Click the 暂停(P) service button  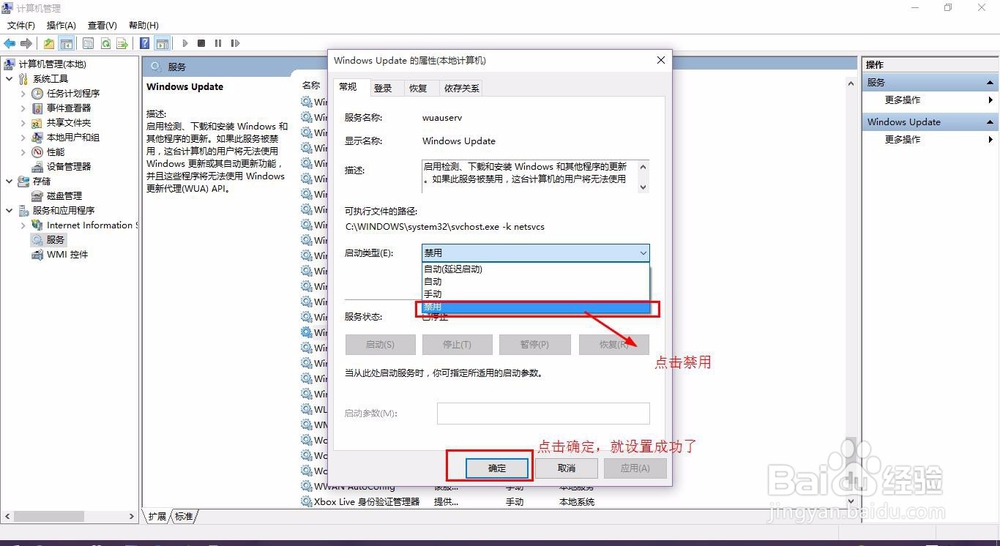click(534, 344)
